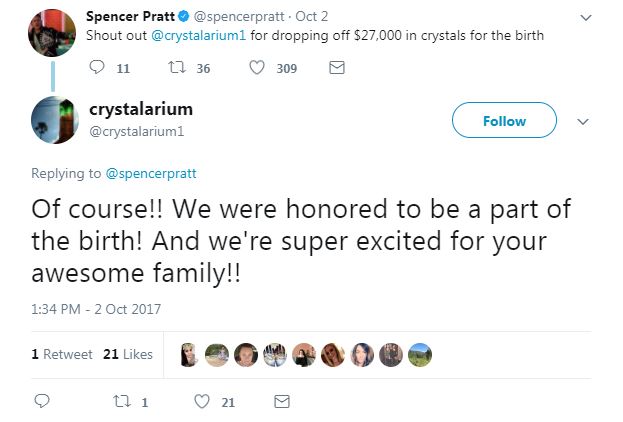
Task: Click the first liker's avatar
Action: [x=189, y=354]
